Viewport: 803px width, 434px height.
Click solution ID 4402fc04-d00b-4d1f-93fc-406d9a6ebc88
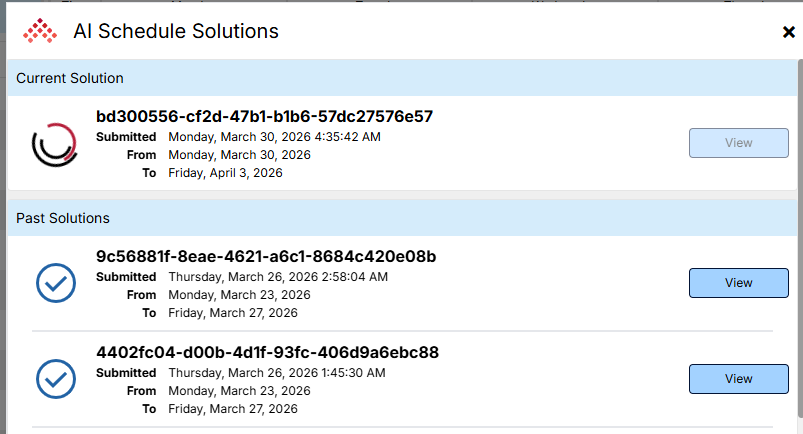268,352
